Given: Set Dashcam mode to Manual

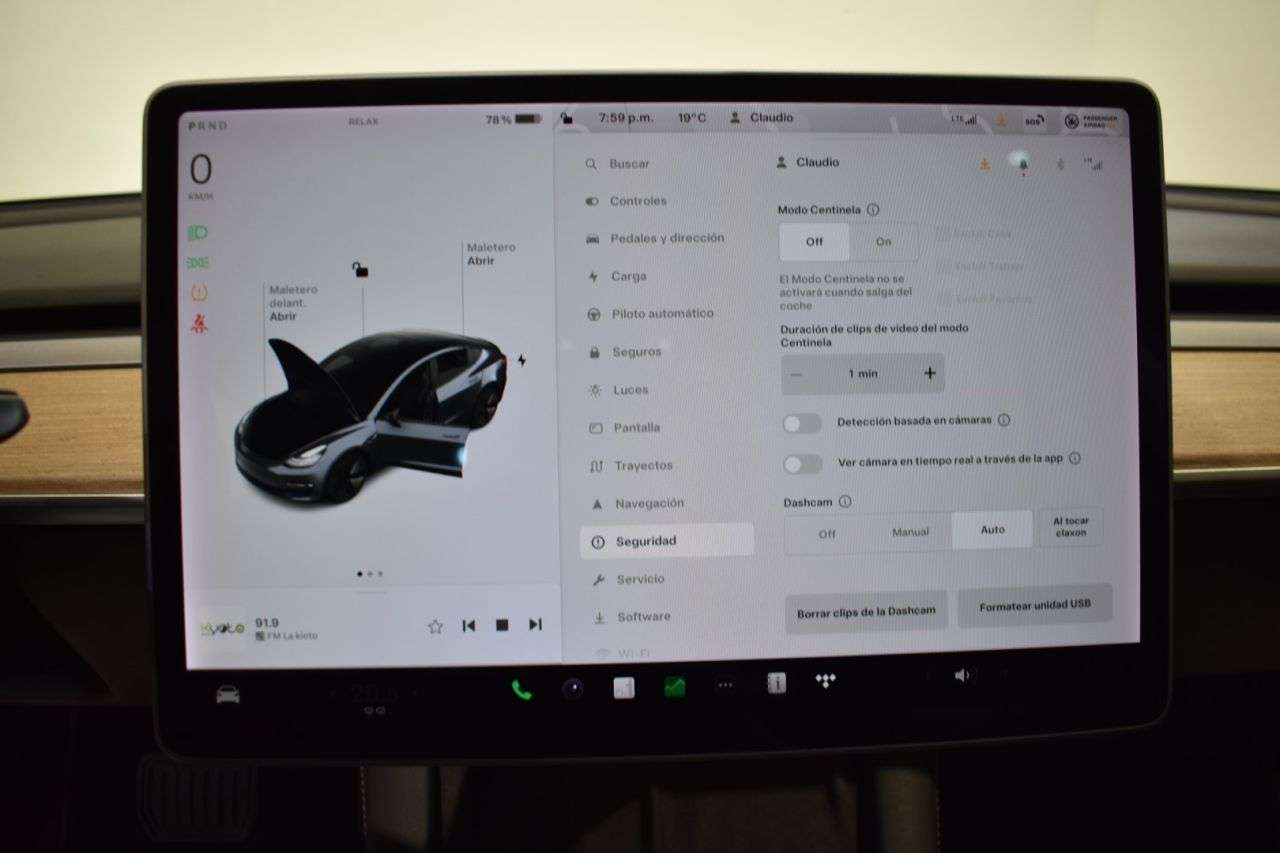Looking at the screenshot, I should click(x=911, y=531).
